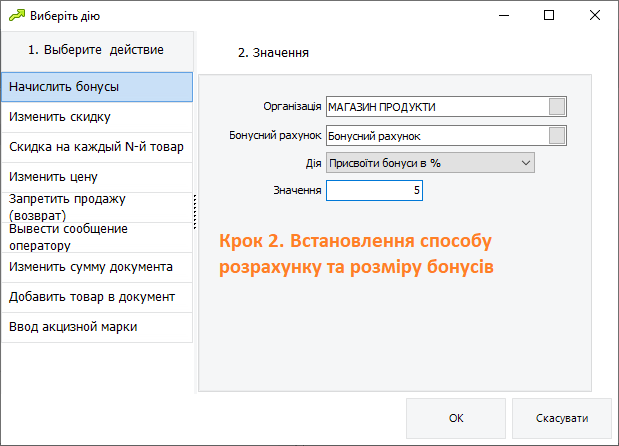Click the '2. Значення' heading
619x446 pixels.
273,53
